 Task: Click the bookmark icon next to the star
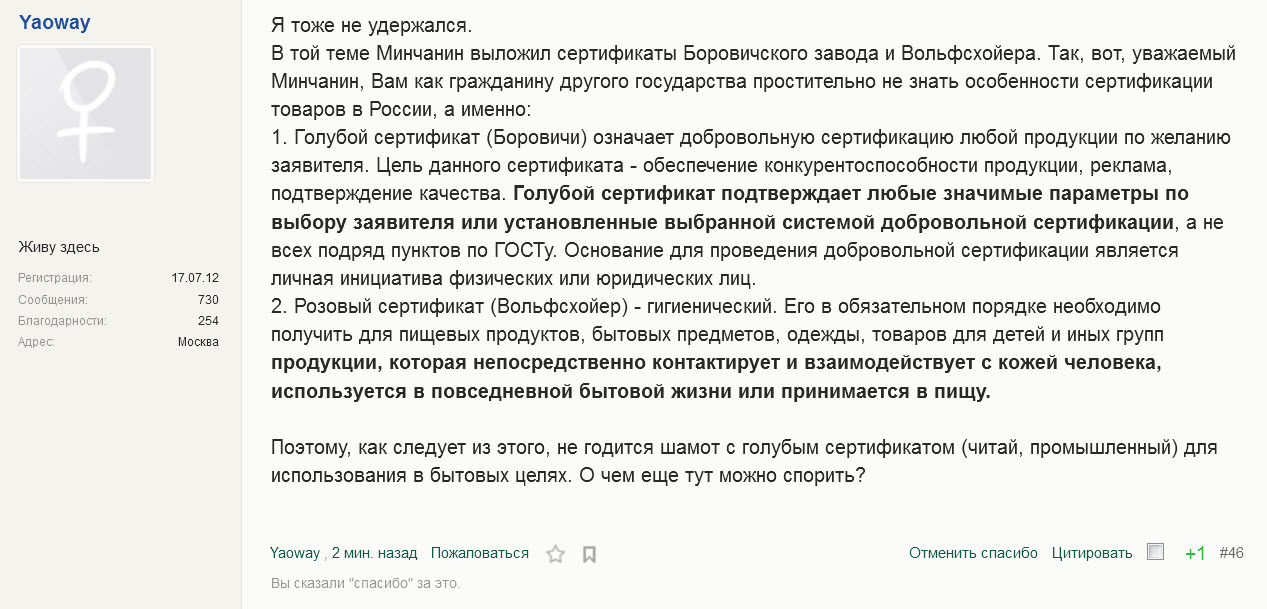pos(589,554)
